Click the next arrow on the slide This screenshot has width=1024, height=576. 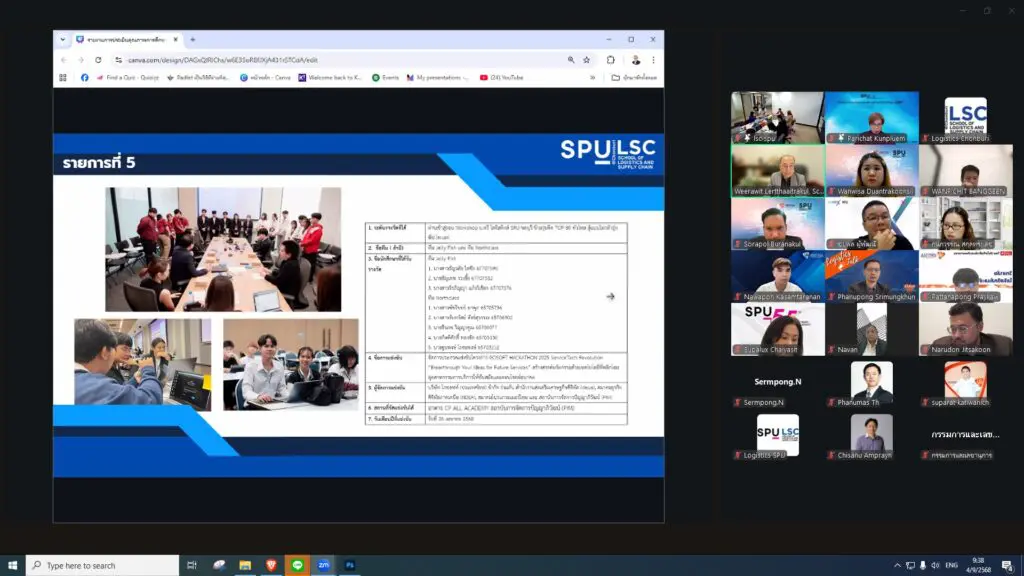[610, 296]
